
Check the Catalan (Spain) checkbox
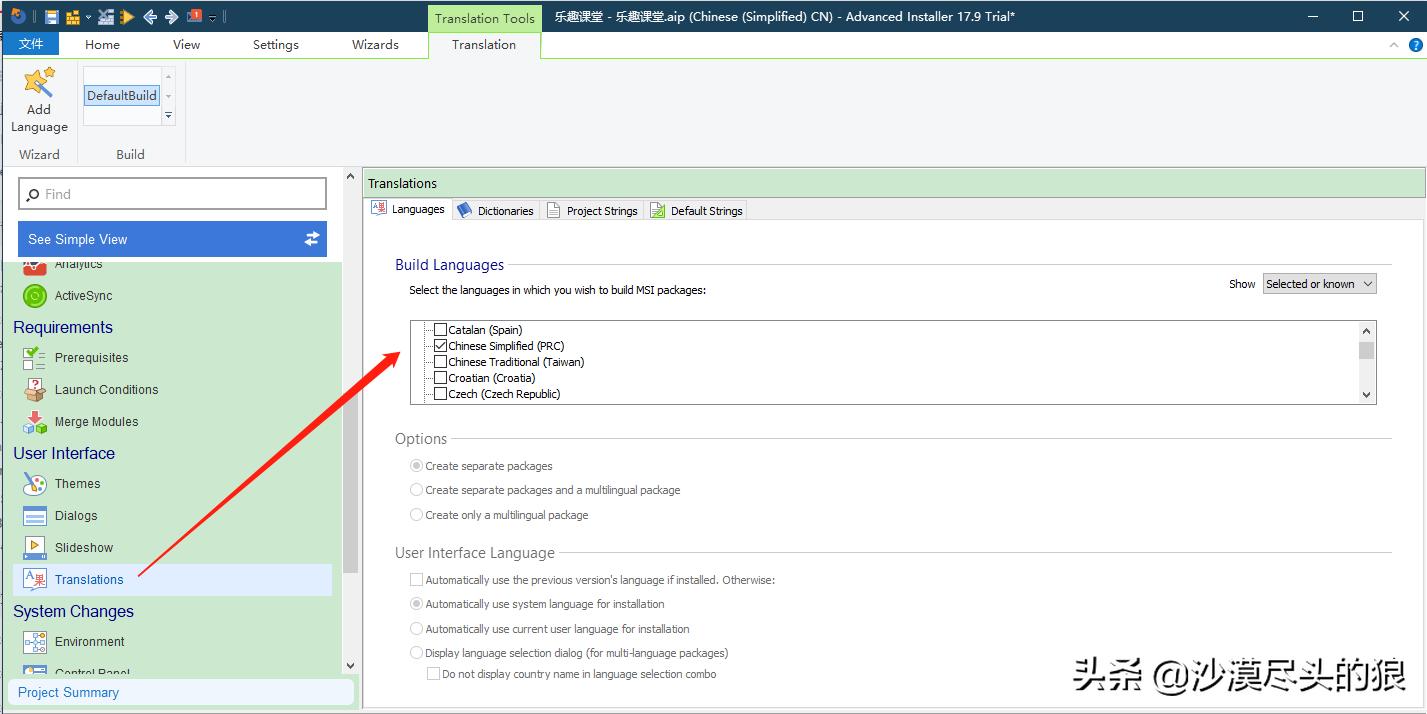pyautogui.click(x=441, y=330)
